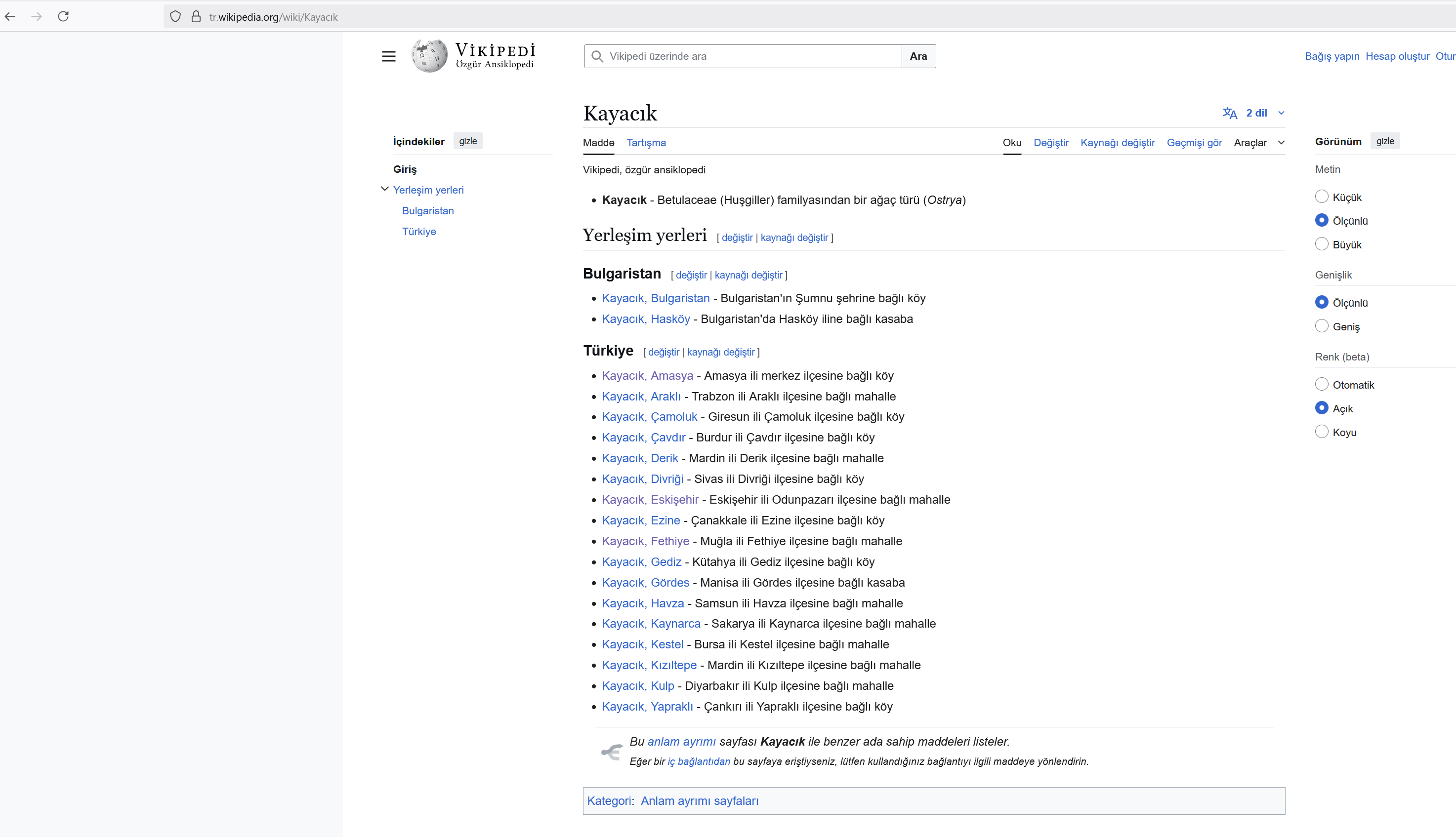The image size is (1456, 837).
Task: Click the anlam ayrımı link
Action: pos(681,742)
